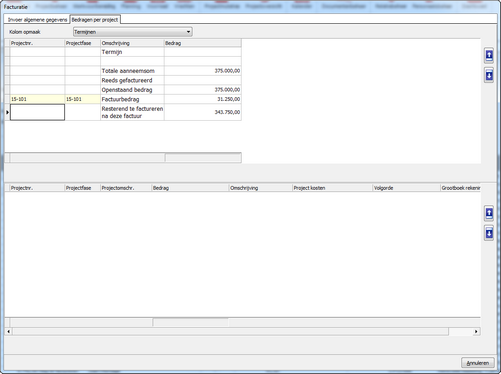
Task: Select the 15-101 Projectnr. cell
Action: click(37, 99)
